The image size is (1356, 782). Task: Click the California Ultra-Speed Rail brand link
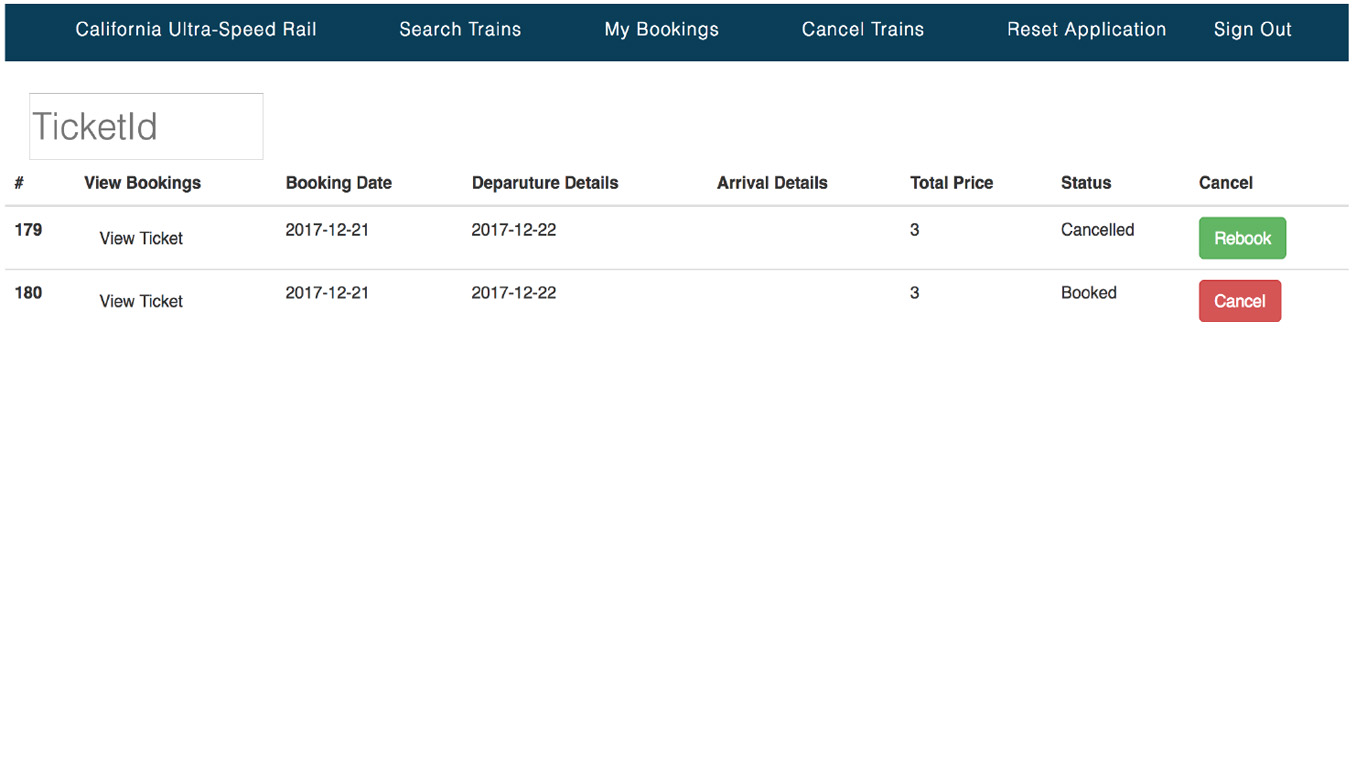(195, 29)
